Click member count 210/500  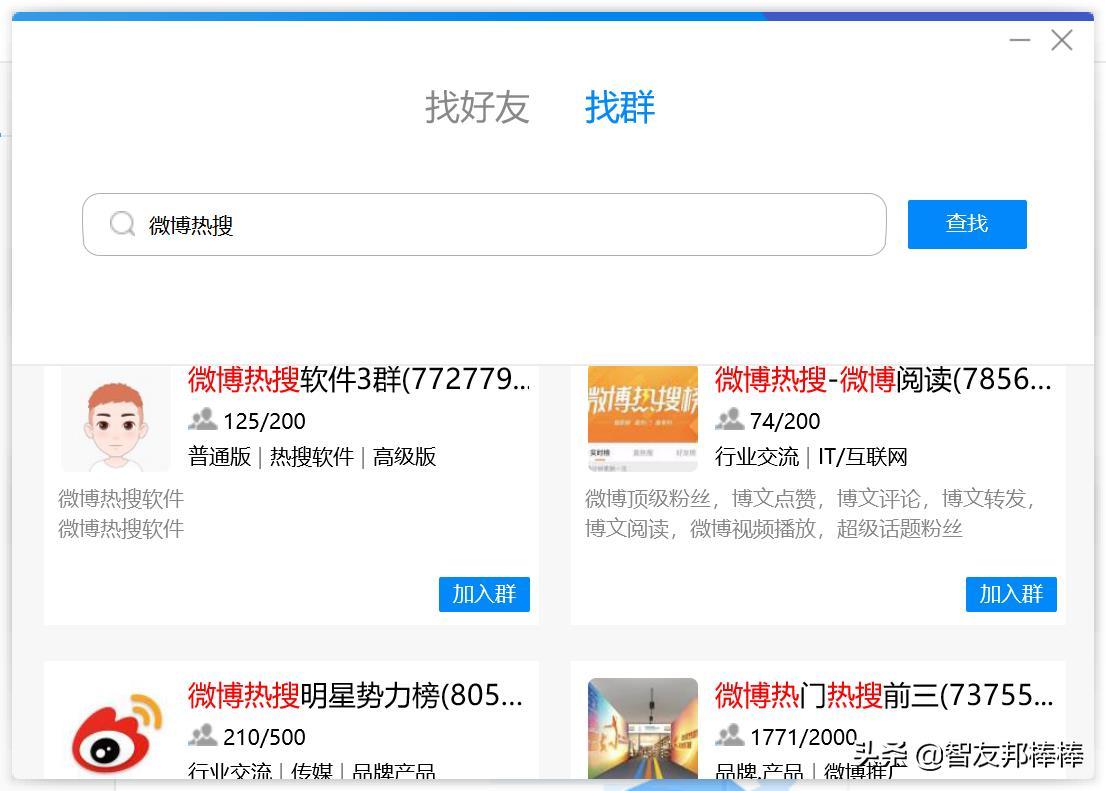click(x=265, y=737)
